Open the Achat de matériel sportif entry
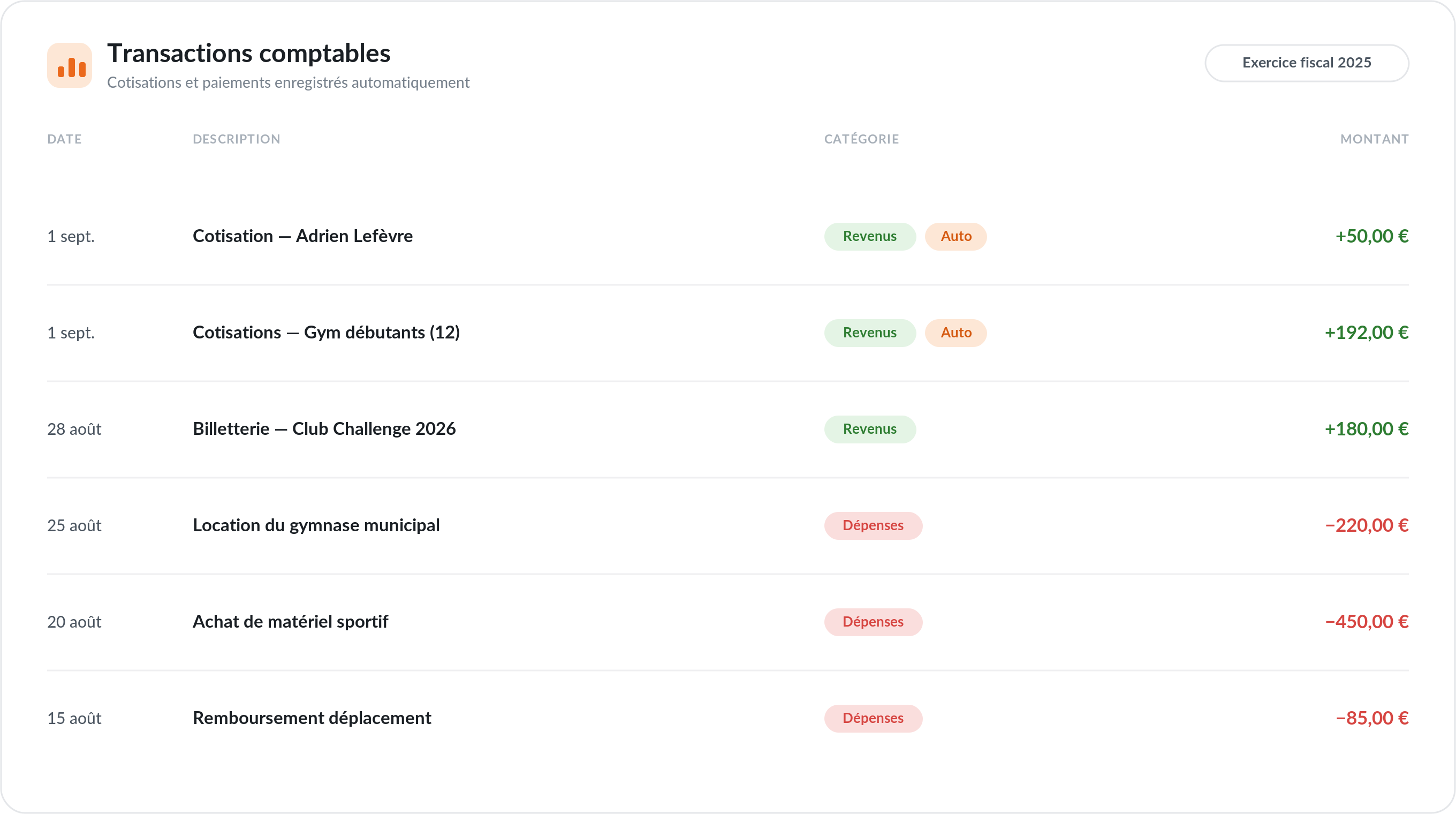Screen dimensions: 1456x814 [728, 622]
